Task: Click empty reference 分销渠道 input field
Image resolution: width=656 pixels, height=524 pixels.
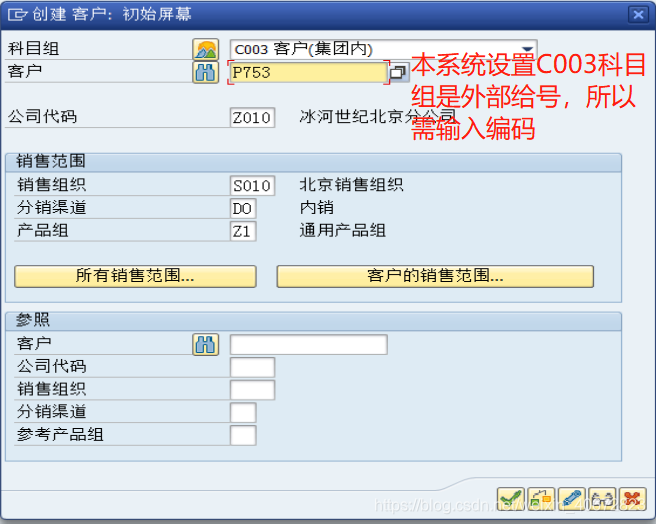Action: point(243,413)
